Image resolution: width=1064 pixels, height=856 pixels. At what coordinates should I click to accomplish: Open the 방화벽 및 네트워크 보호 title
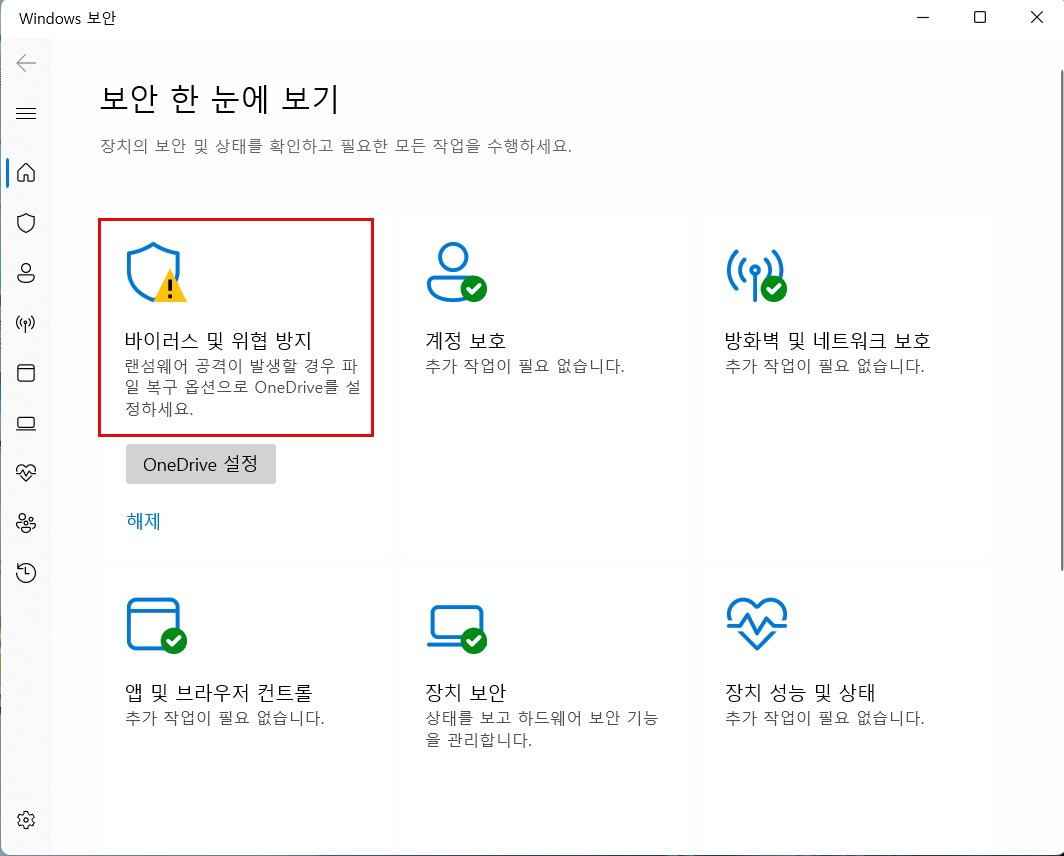pyautogui.click(x=827, y=340)
